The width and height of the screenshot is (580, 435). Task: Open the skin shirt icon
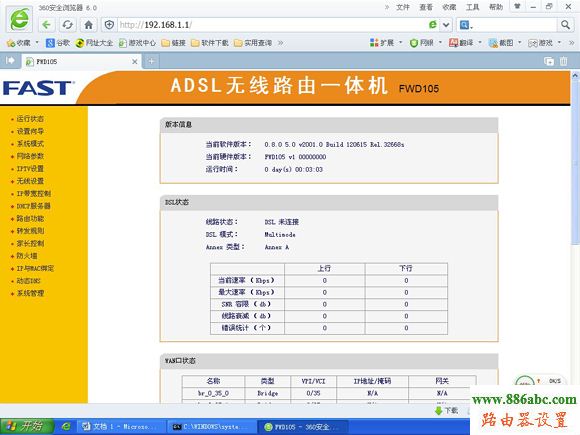coord(517,6)
